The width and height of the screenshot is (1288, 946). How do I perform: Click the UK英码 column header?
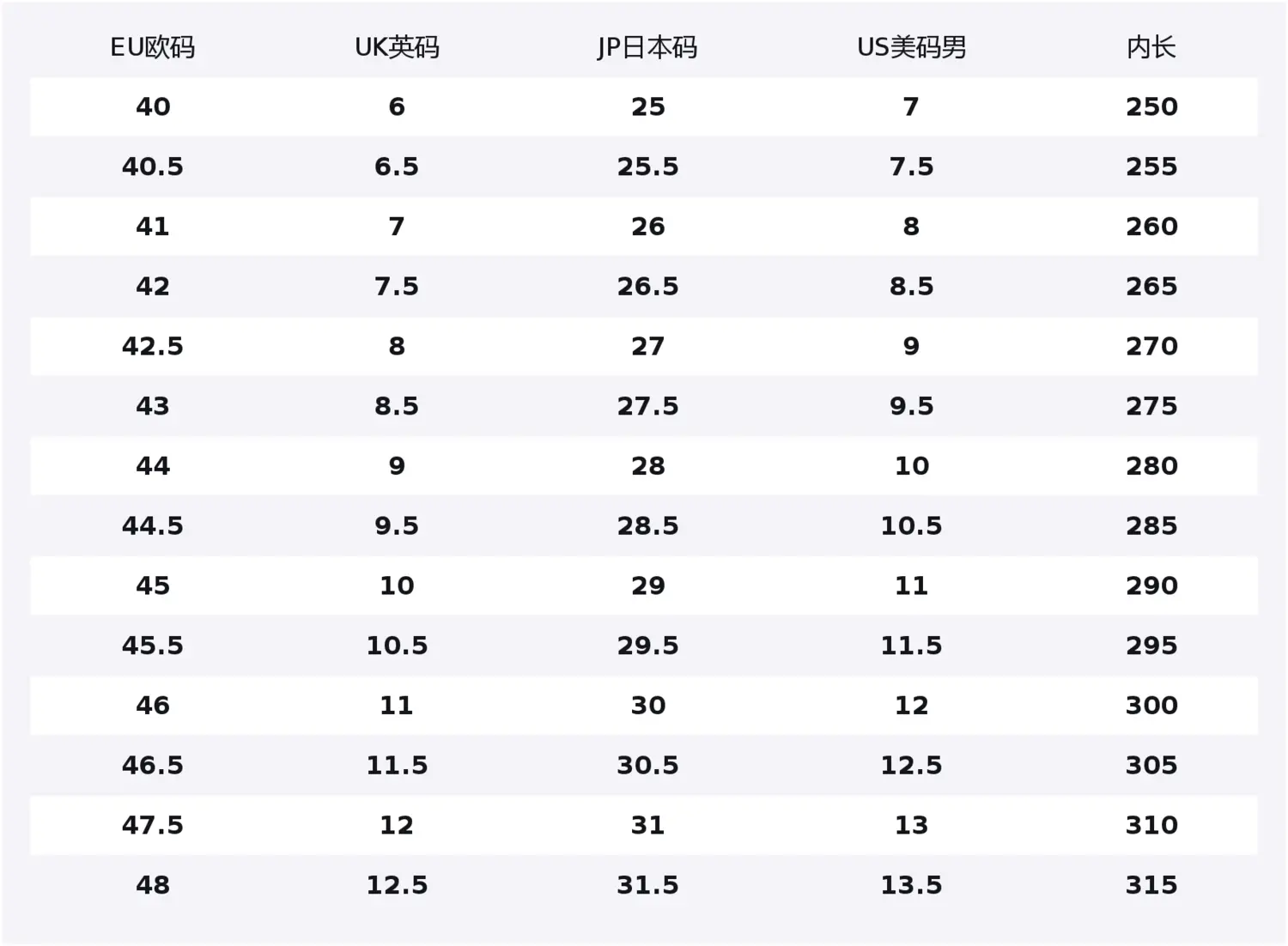tap(397, 47)
